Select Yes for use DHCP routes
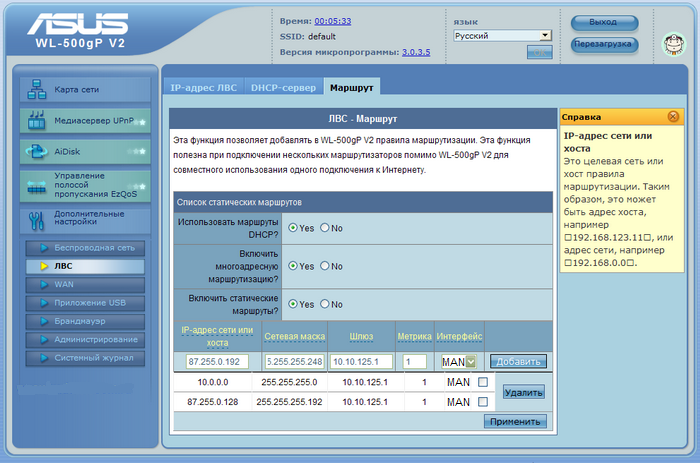The width and height of the screenshot is (700, 463). [x=293, y=228]
